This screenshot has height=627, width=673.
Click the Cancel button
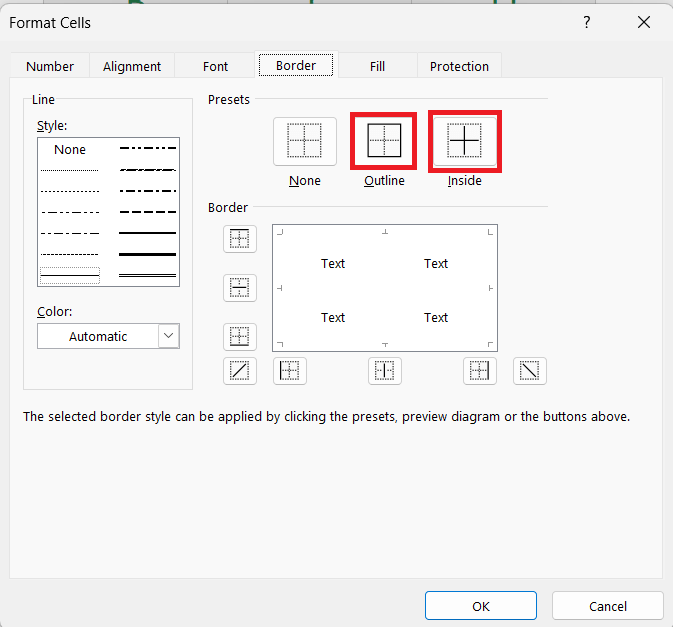(x=608, y=606)
